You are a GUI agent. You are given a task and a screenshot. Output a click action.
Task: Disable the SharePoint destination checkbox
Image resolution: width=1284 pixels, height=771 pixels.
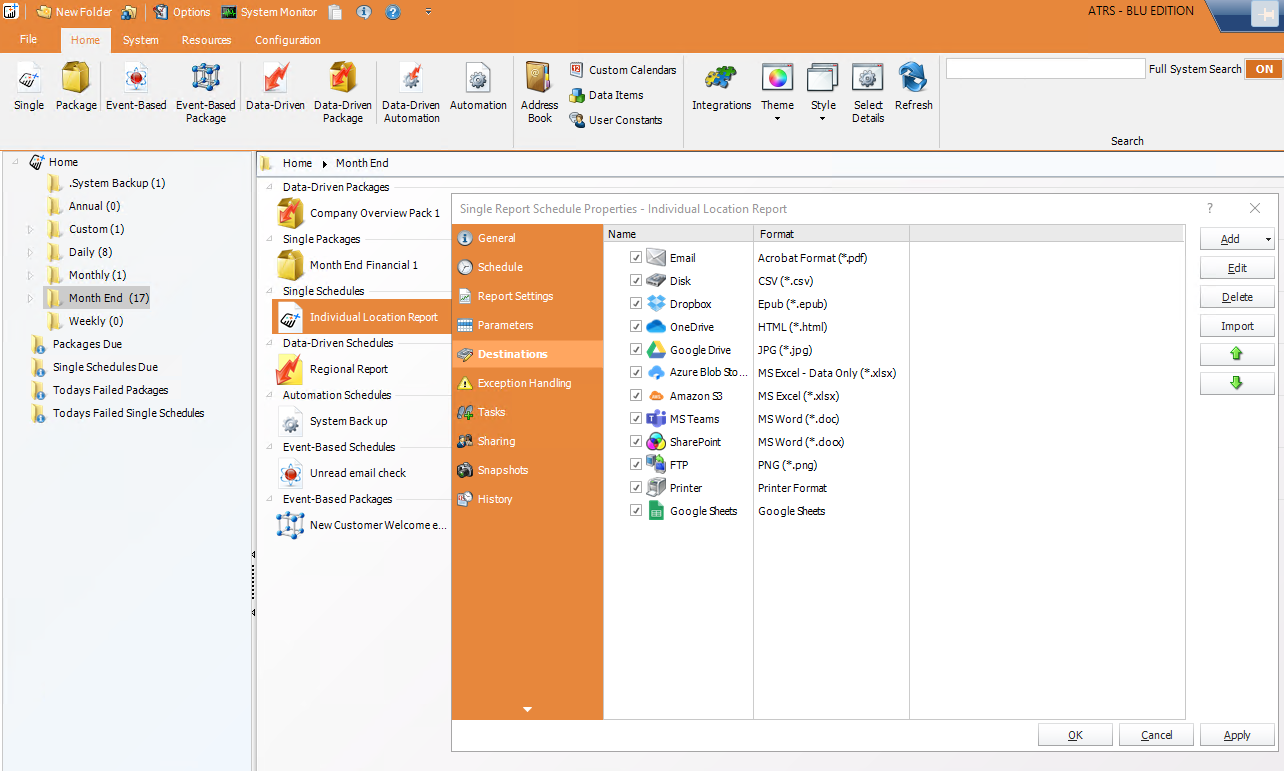(636, 442)
